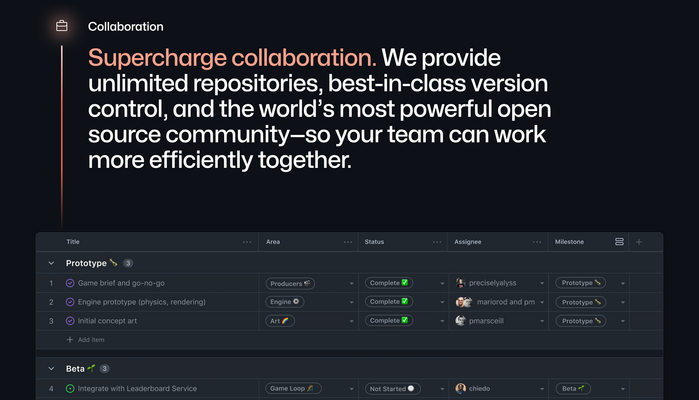Click the Collaboration section label
Viewport: 699px width, 400px height.
coord(126,27)
